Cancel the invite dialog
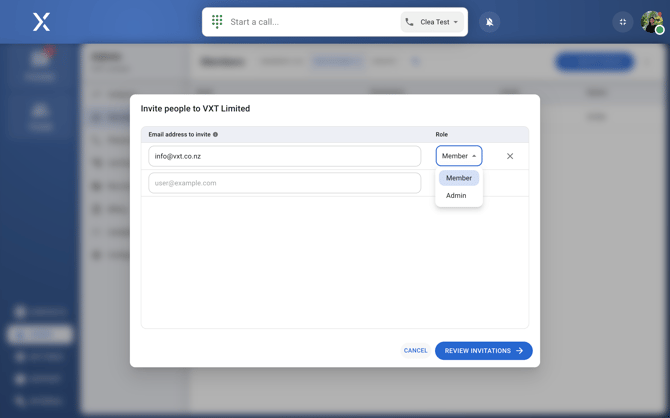 (x=415, y=350)
